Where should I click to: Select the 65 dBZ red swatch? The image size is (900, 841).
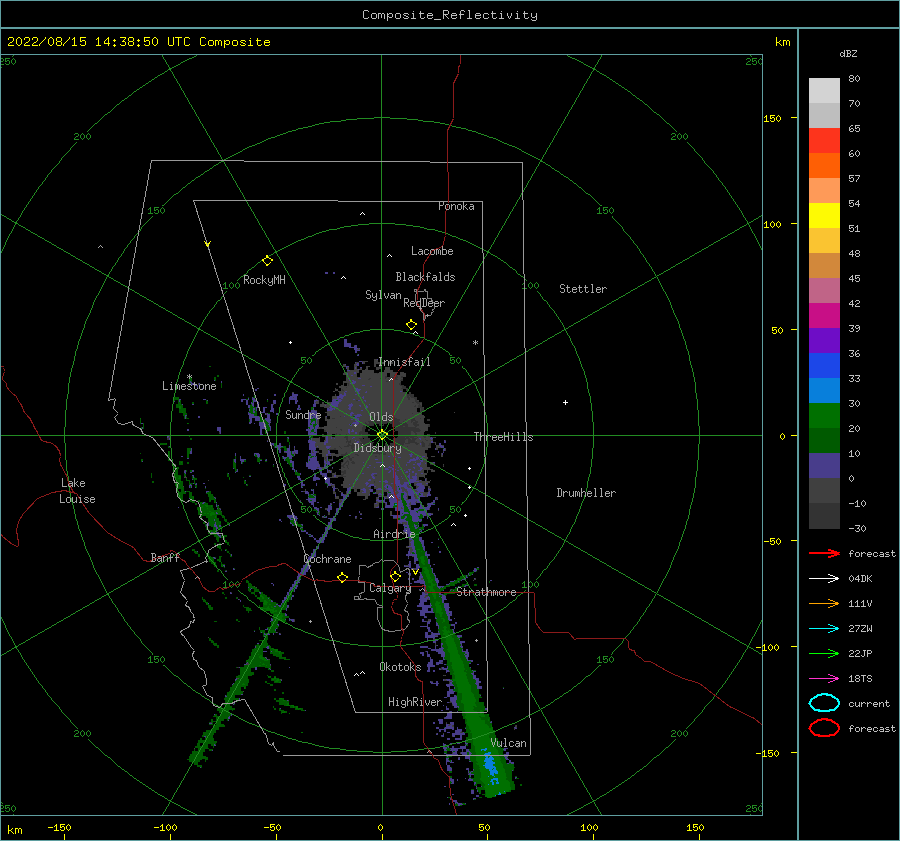(x=824, y=141)
